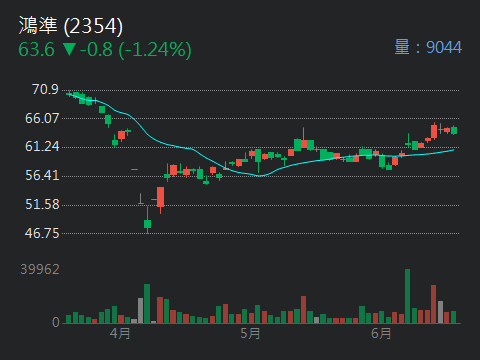This screenshot has width=480, height=360.
Task: Click the stock title 鴻準 (2354)
Action: coord(71,26)
